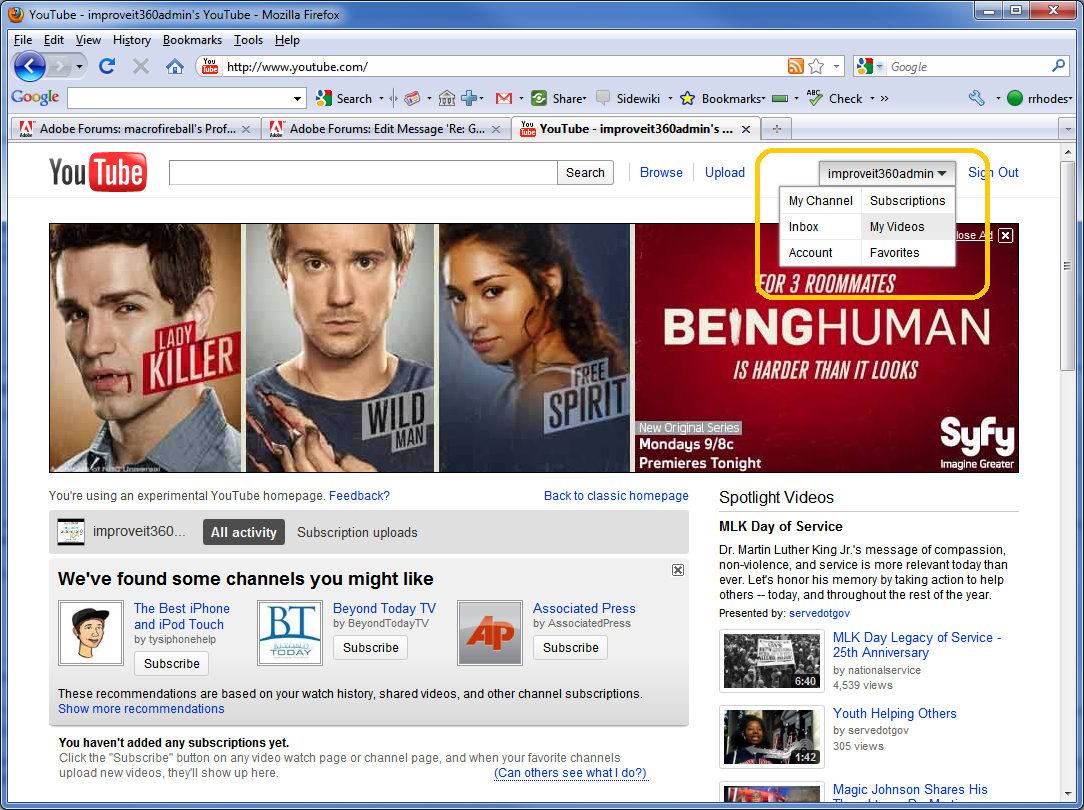Click the Google toolbar Search button

tap(344, 99)
